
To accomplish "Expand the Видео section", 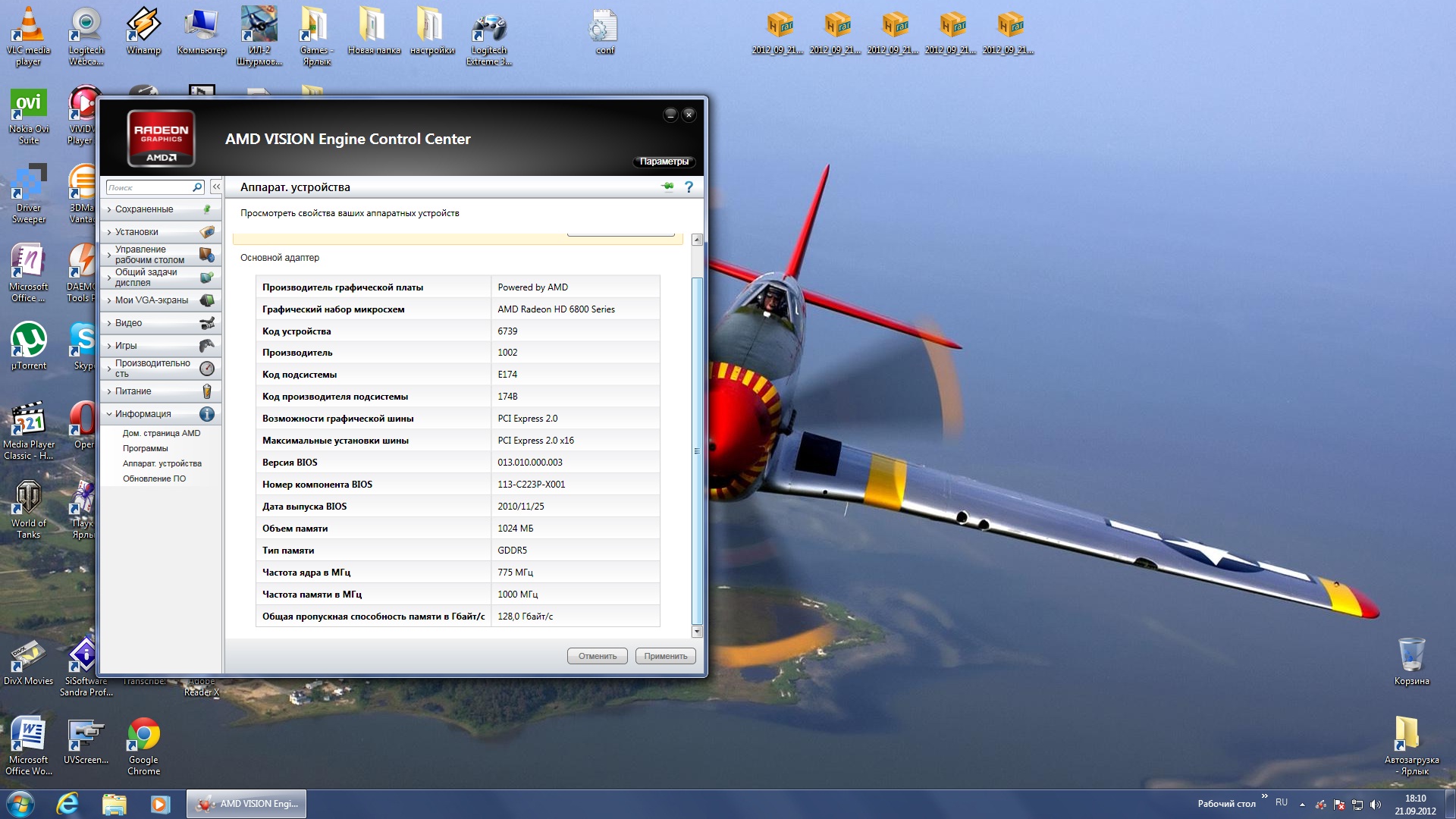I will 128,323.
